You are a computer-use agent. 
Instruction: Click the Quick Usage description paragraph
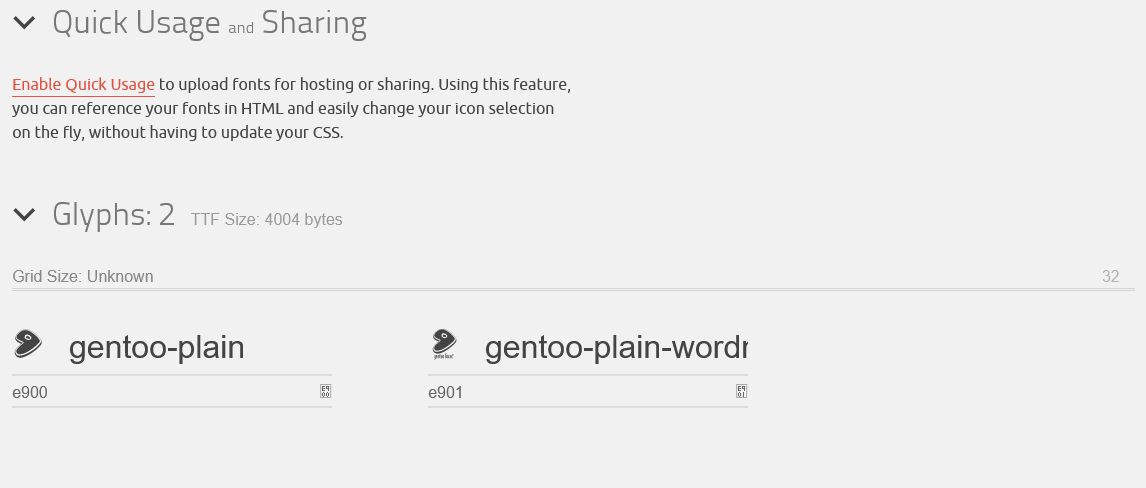[290, 109]
